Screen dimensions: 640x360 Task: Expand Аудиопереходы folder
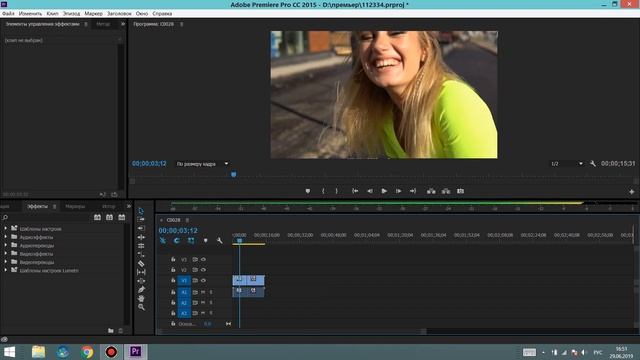point(6,245)
